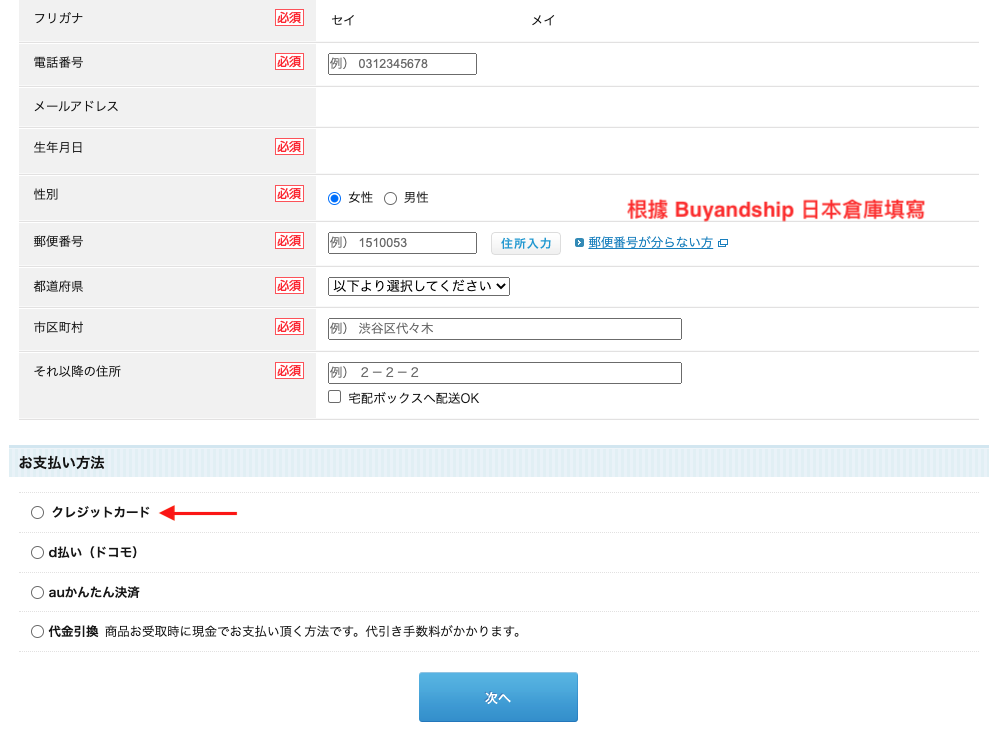Click the 次へ button to continue
Screen dimensions: 1002x735
(x=498, y=697)
